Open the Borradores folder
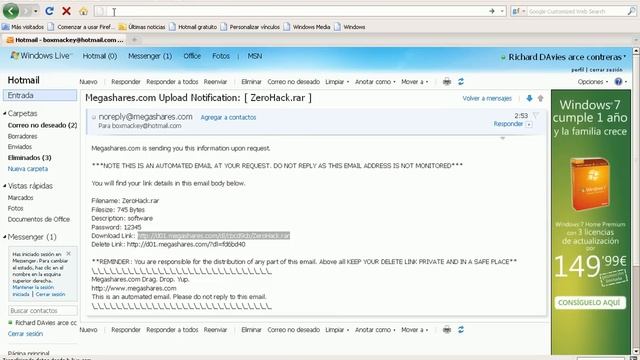This screenshot has height=360, width=640. 22,136
